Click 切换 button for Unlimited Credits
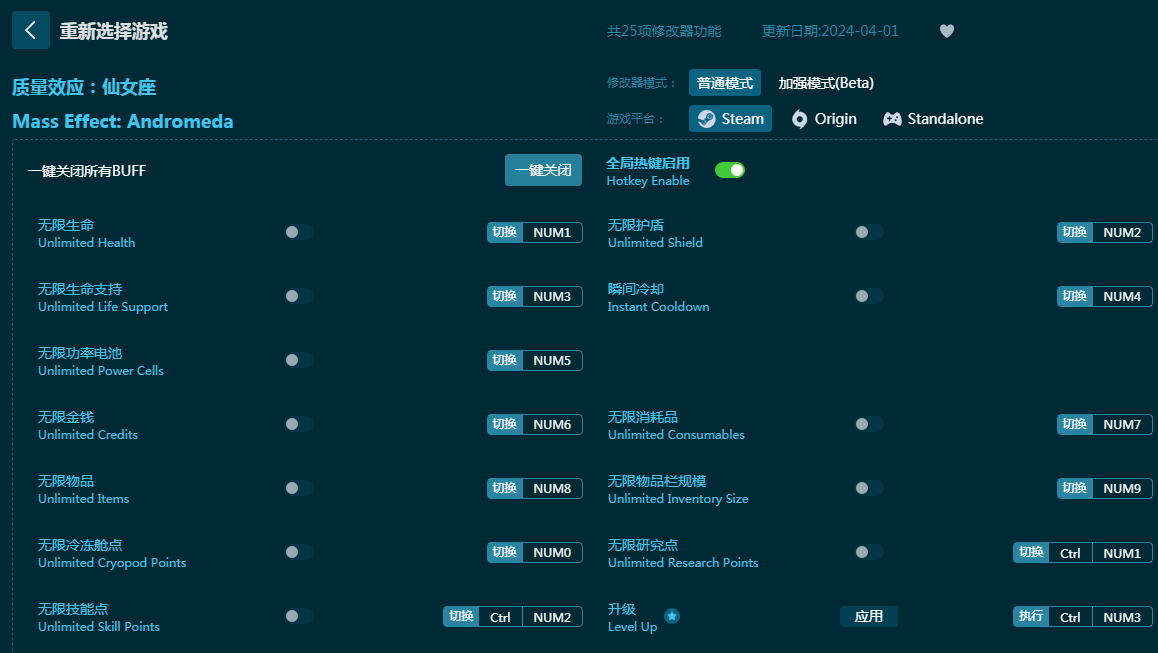 point(505,425)
